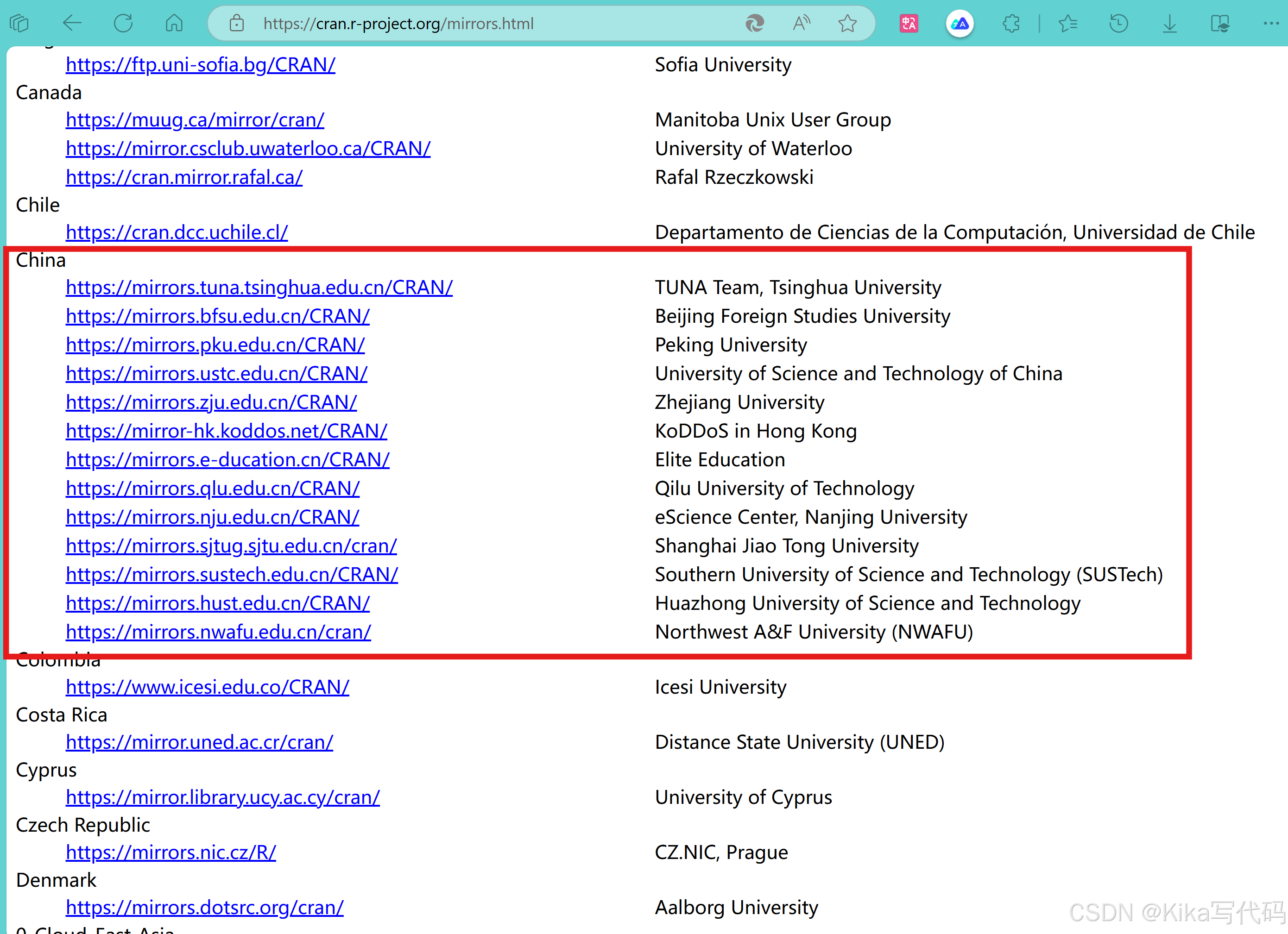The image size is (1288, 934).
Task: Visit the Aalborg dotsrc.org mirror link
Action: coord(204,907)
